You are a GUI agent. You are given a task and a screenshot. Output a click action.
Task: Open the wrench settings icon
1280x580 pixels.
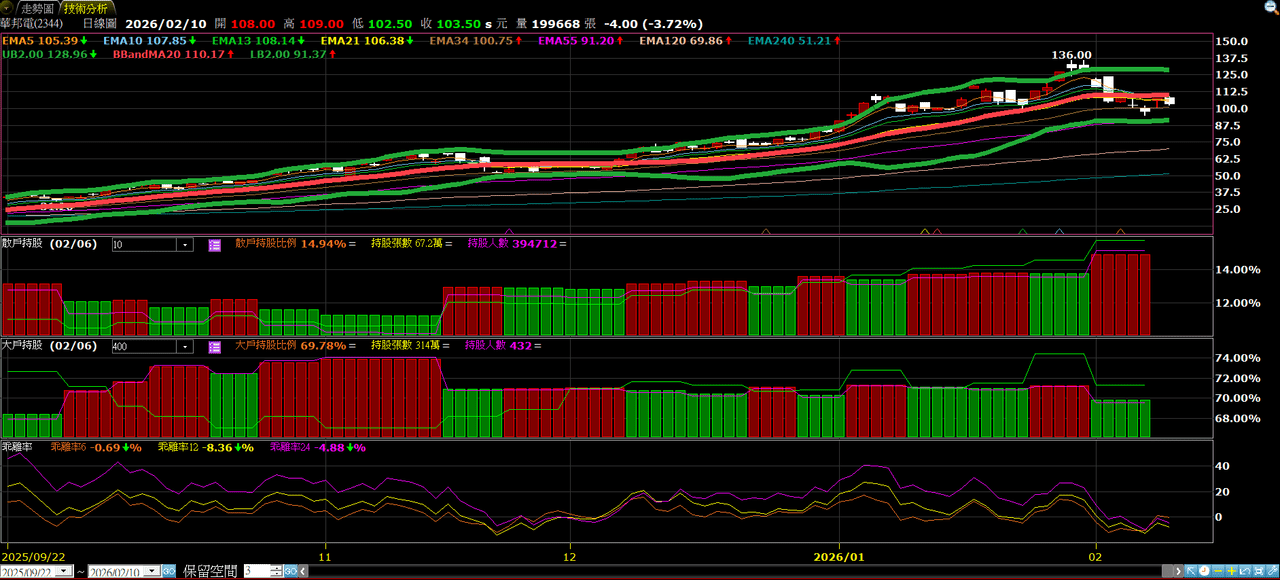click(1272, 571)
